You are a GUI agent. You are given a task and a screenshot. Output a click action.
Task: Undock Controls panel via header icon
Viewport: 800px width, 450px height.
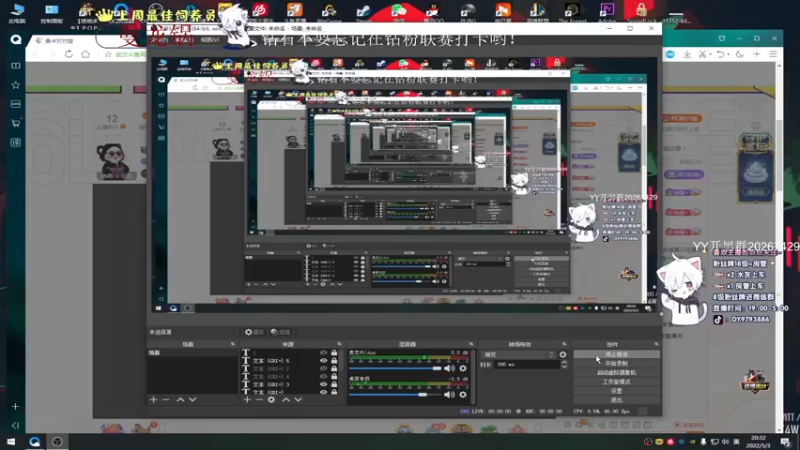click(x=657, y=344)
